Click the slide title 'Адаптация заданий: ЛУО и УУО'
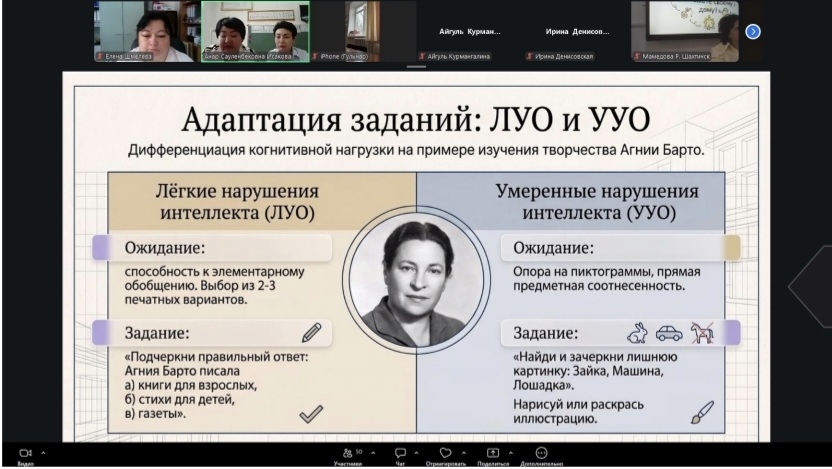 click(415, 120)
